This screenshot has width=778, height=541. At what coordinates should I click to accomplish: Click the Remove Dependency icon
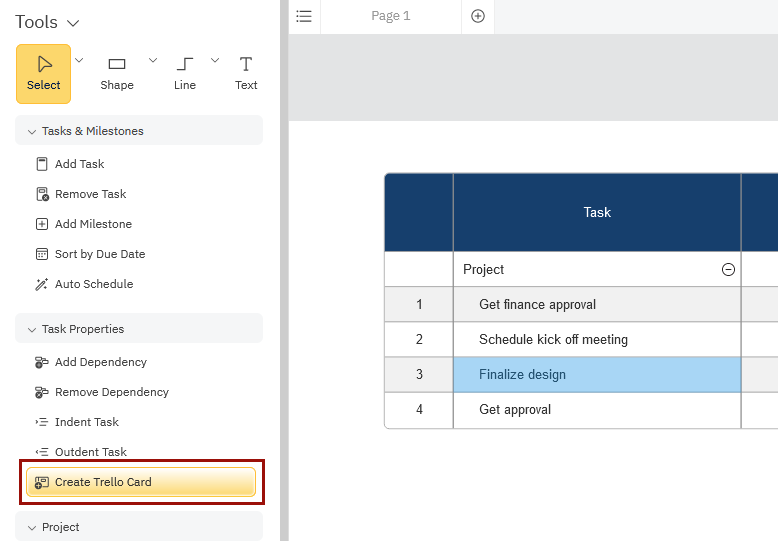[42, 392]
